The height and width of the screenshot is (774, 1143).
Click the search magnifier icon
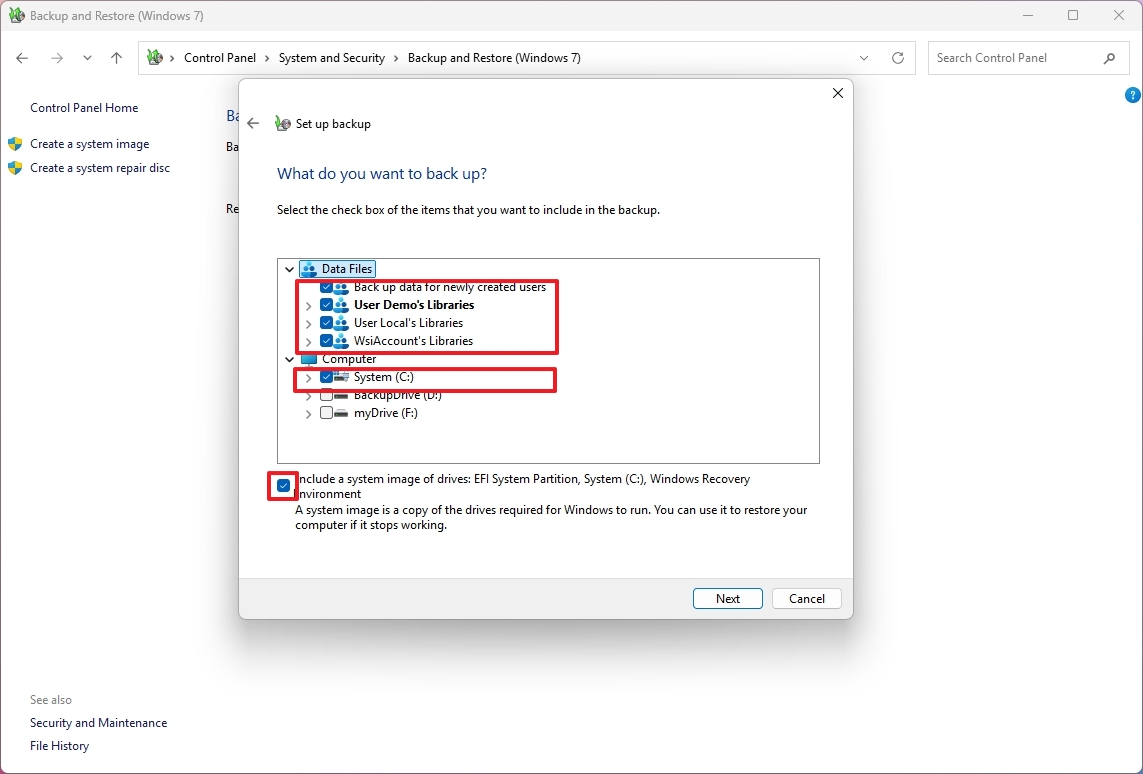click(x=1109, y=58)
